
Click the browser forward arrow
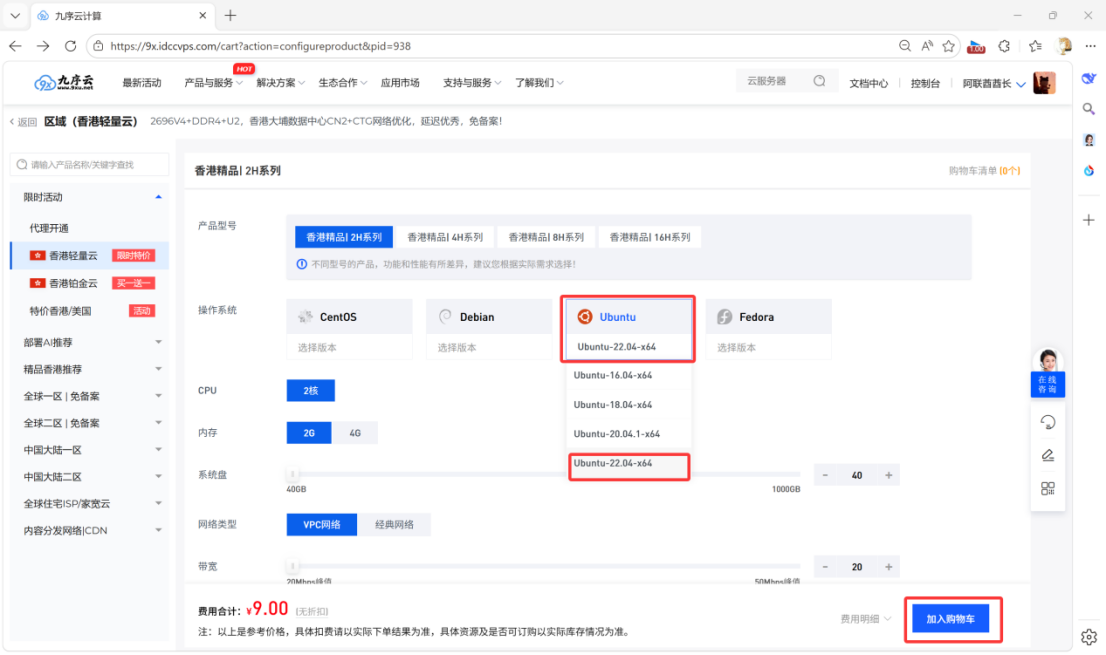43,46
